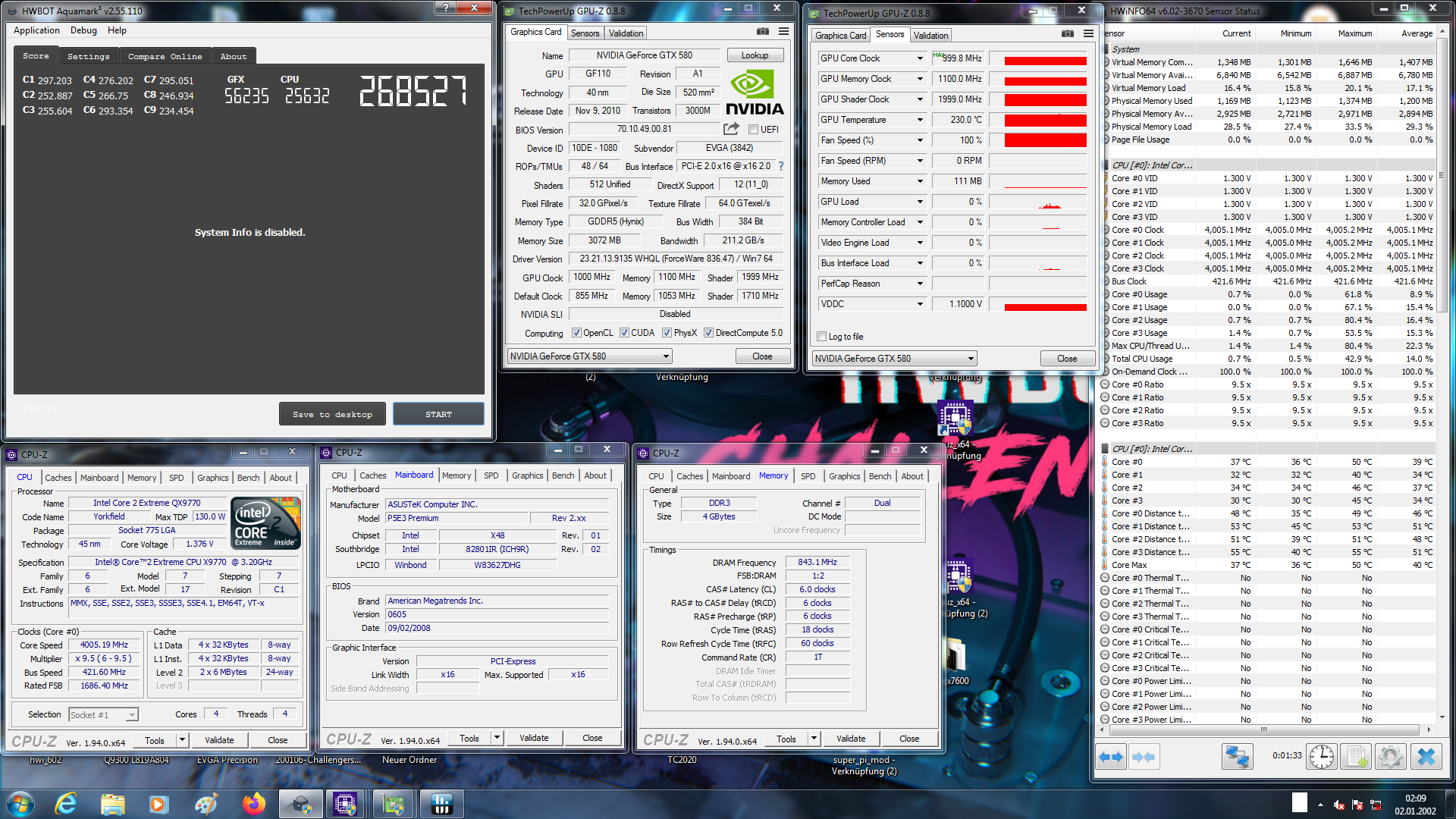Click Validate in CPU-Z Memory window
Image resolution: width=1456 pixels, height=819 pixels.
(851, 739)
